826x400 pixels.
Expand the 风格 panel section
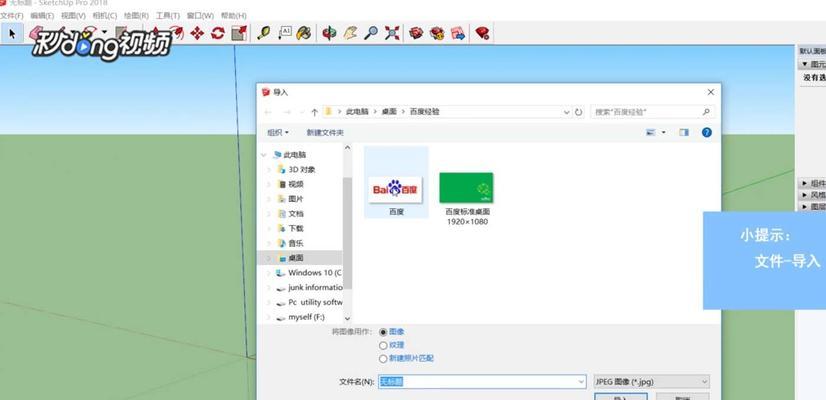[804, 195]
